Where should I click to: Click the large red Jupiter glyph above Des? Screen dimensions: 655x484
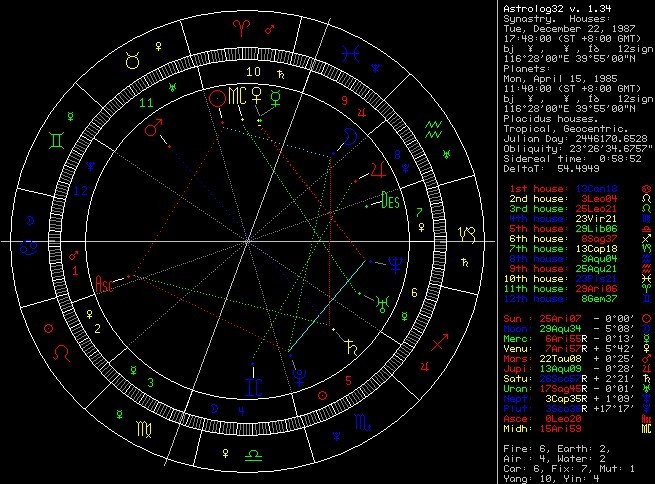(x=378, y=171)
